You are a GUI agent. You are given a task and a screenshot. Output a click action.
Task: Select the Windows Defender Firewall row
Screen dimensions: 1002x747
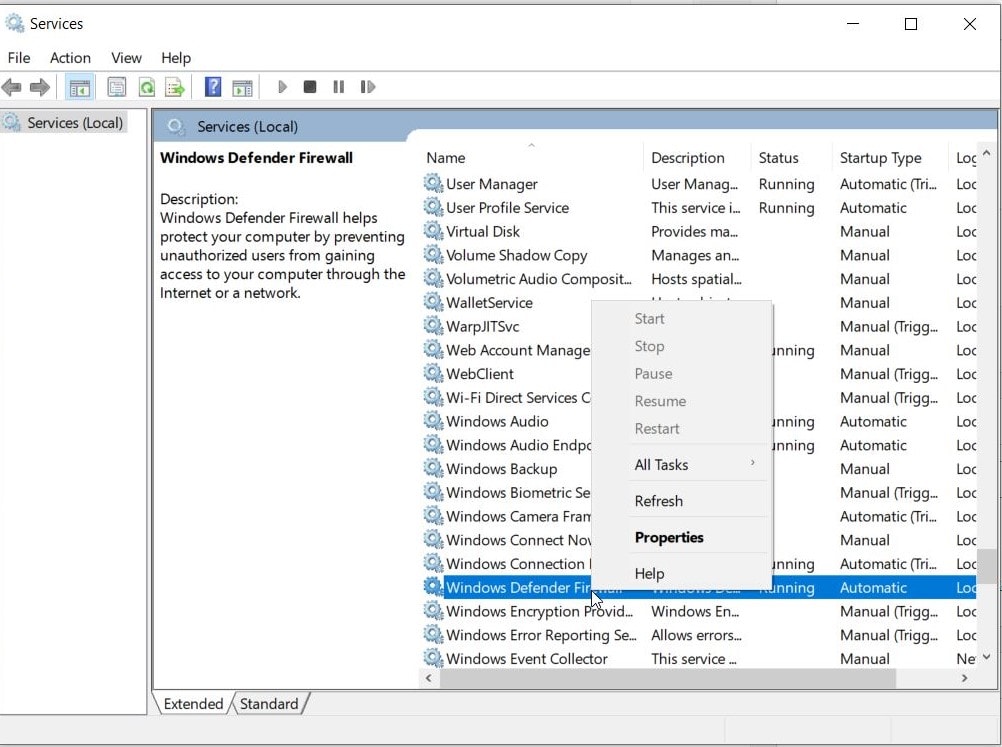click(699, 587)
